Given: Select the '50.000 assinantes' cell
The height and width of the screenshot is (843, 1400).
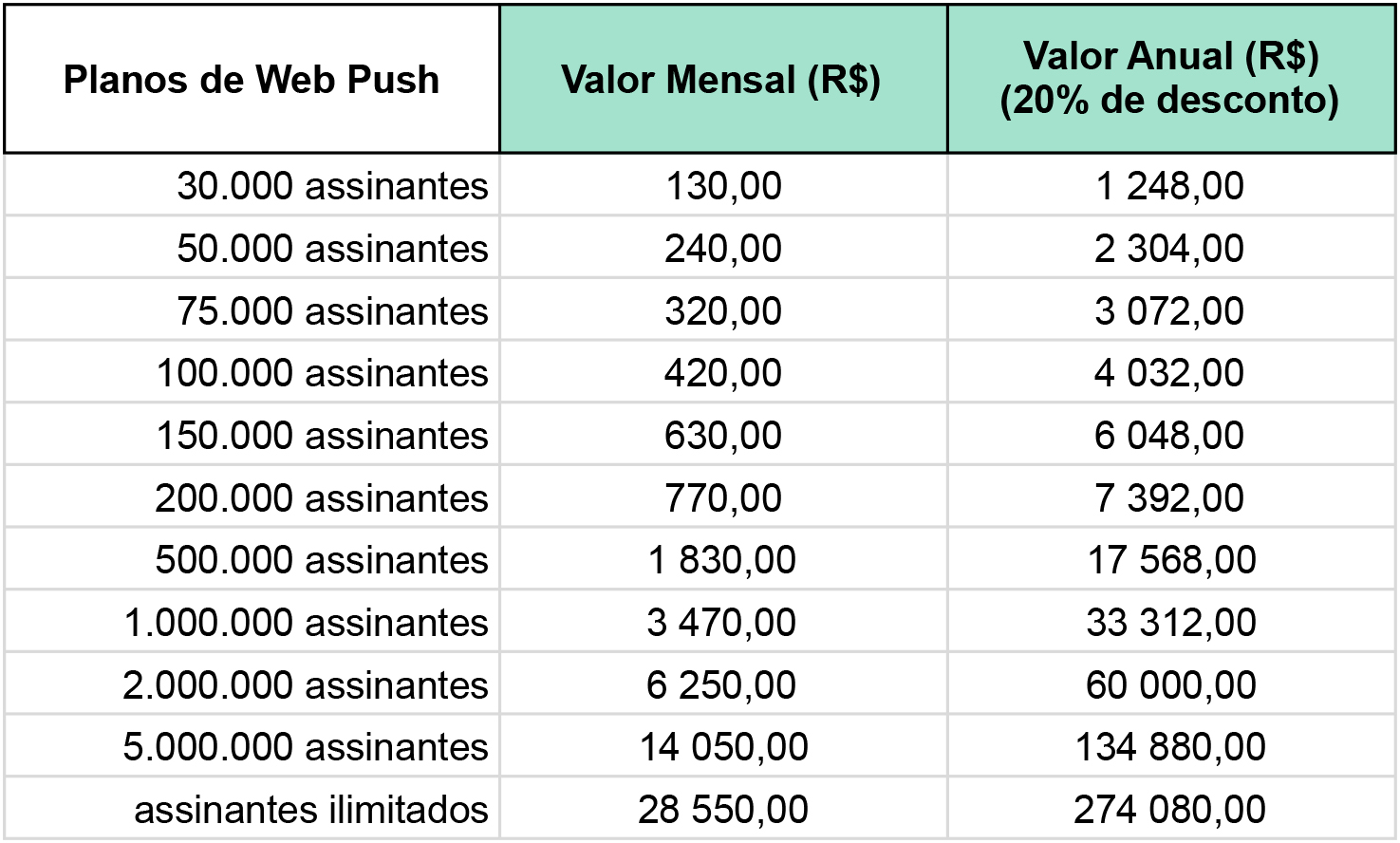Looking at the screenshot, I should click(252, 248).
